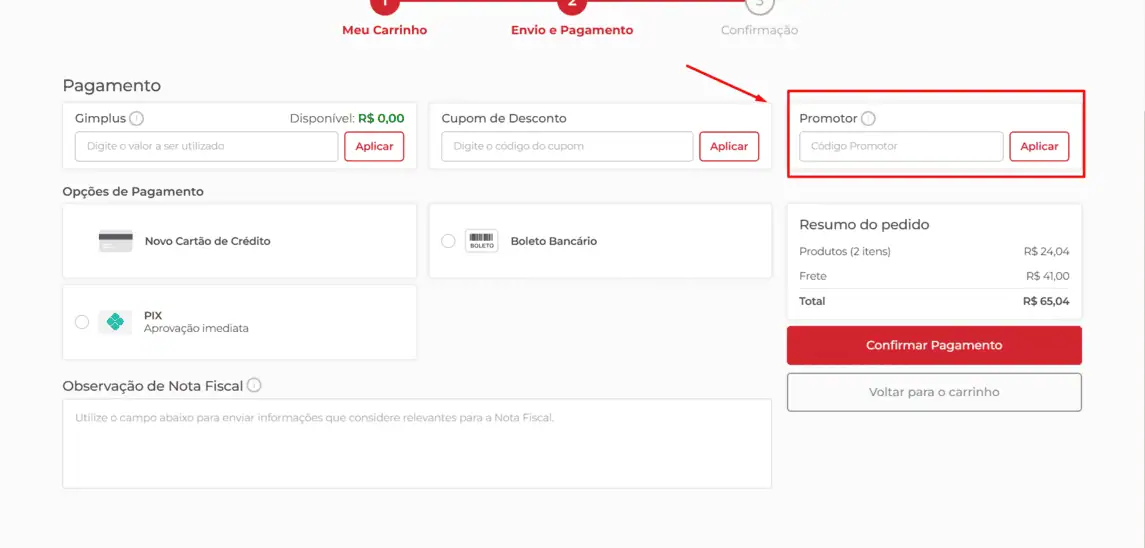Screen dimensions: 1145x548
Task: Go to the Confirmação step
Action: coord(759,30)
